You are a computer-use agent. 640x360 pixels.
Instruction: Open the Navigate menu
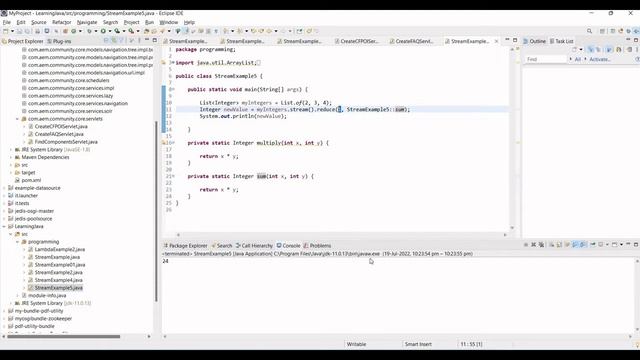(87, 22)
